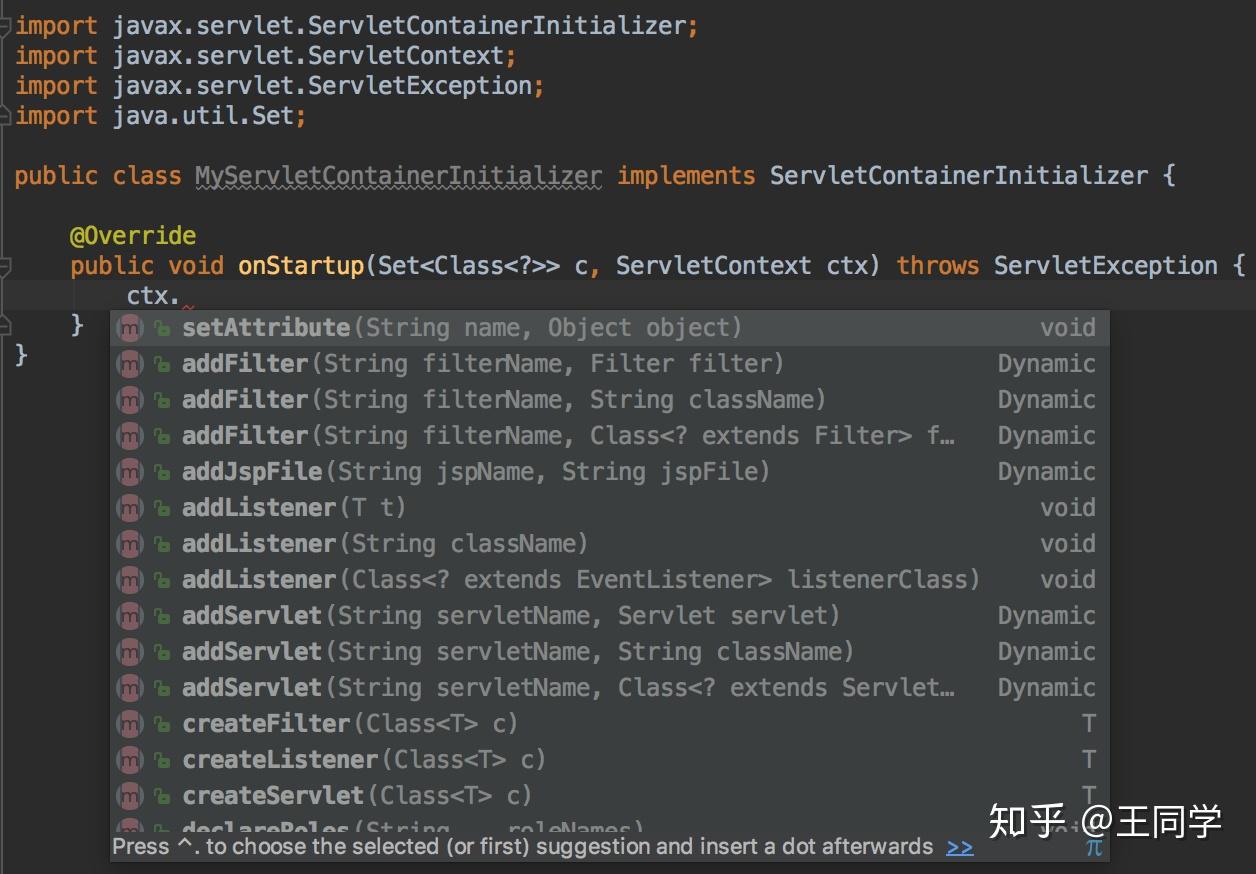1256x874 pixels.
Task: Collapse the import statements via gutter fold arrow
Action: point(6,25)
